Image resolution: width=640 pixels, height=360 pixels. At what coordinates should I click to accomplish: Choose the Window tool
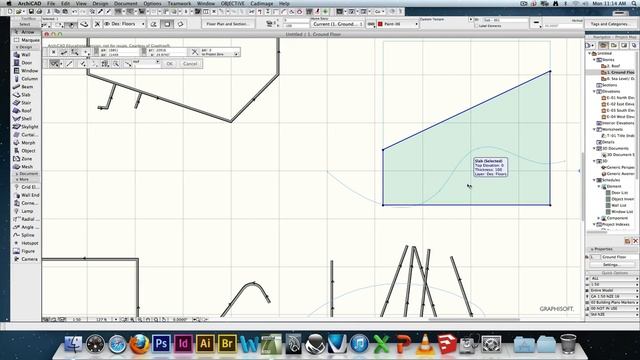click(x=26, y=71)
